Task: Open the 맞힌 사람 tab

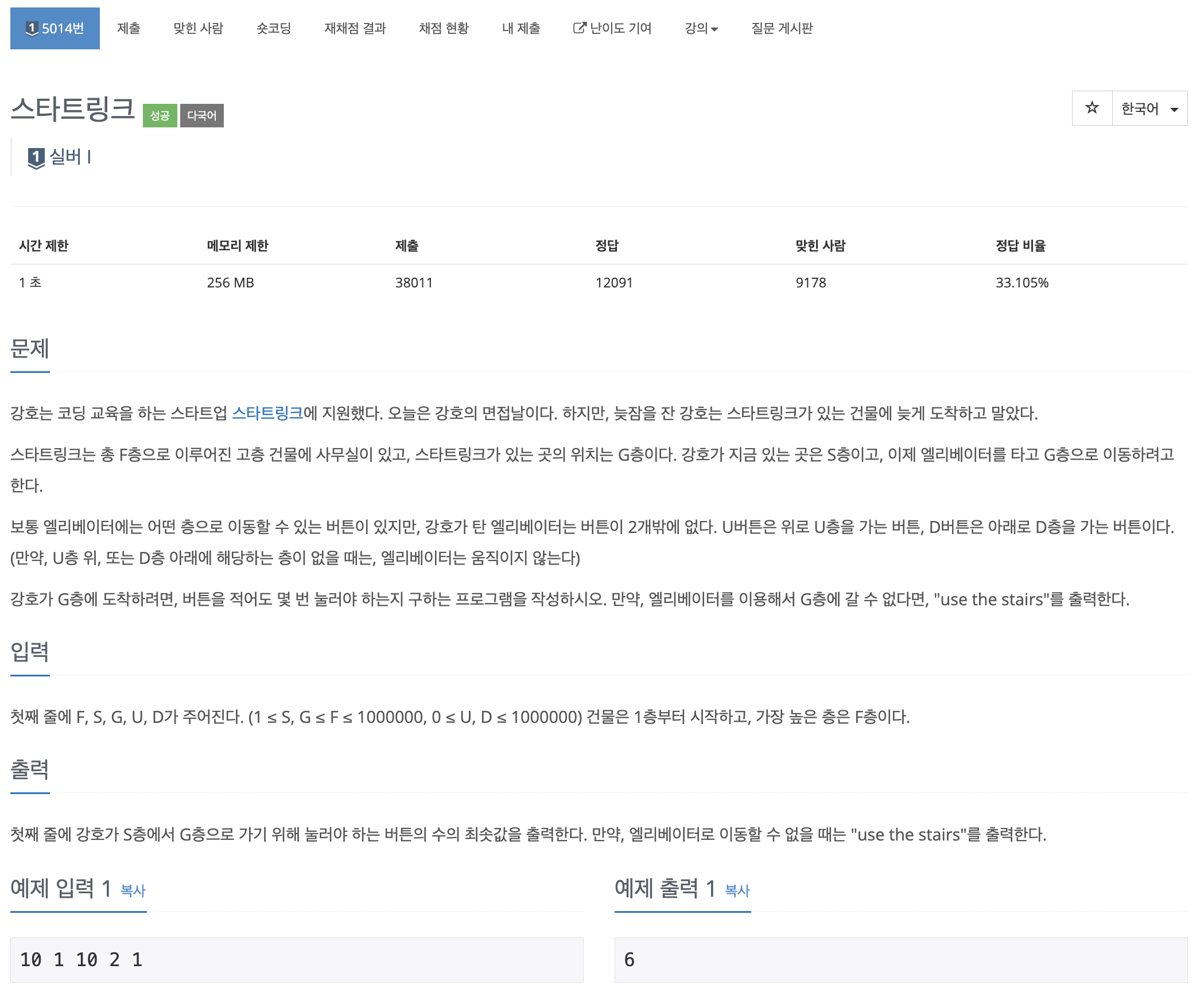Action: 199,28
